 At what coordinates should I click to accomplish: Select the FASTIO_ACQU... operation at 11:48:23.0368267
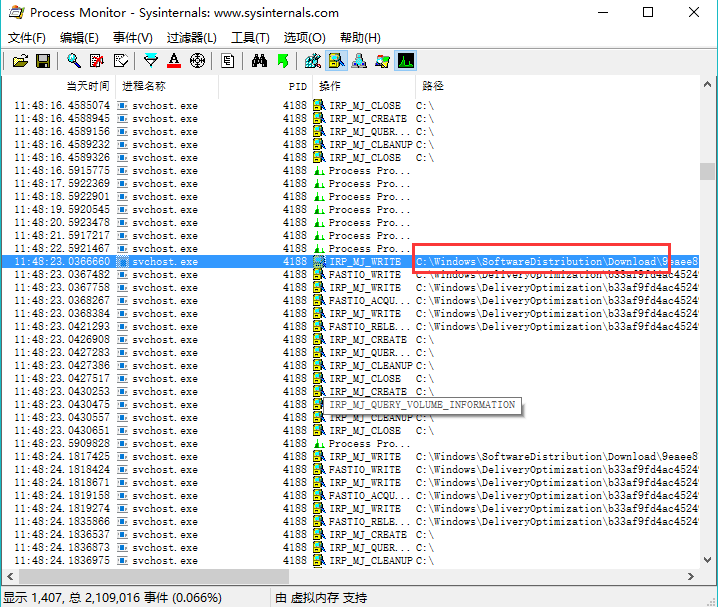click(369, 301)
